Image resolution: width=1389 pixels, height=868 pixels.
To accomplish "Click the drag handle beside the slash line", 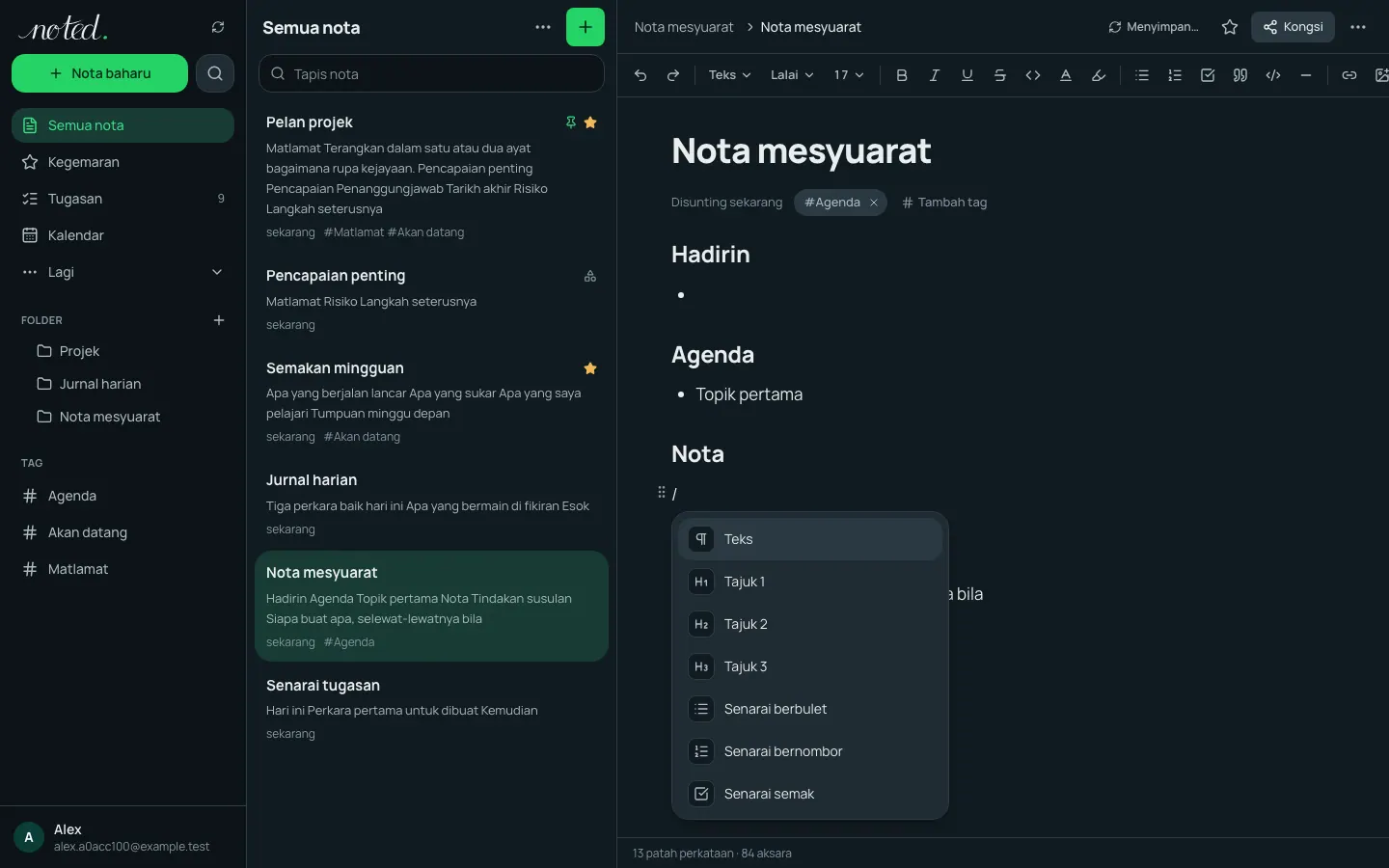I will 662,493.
